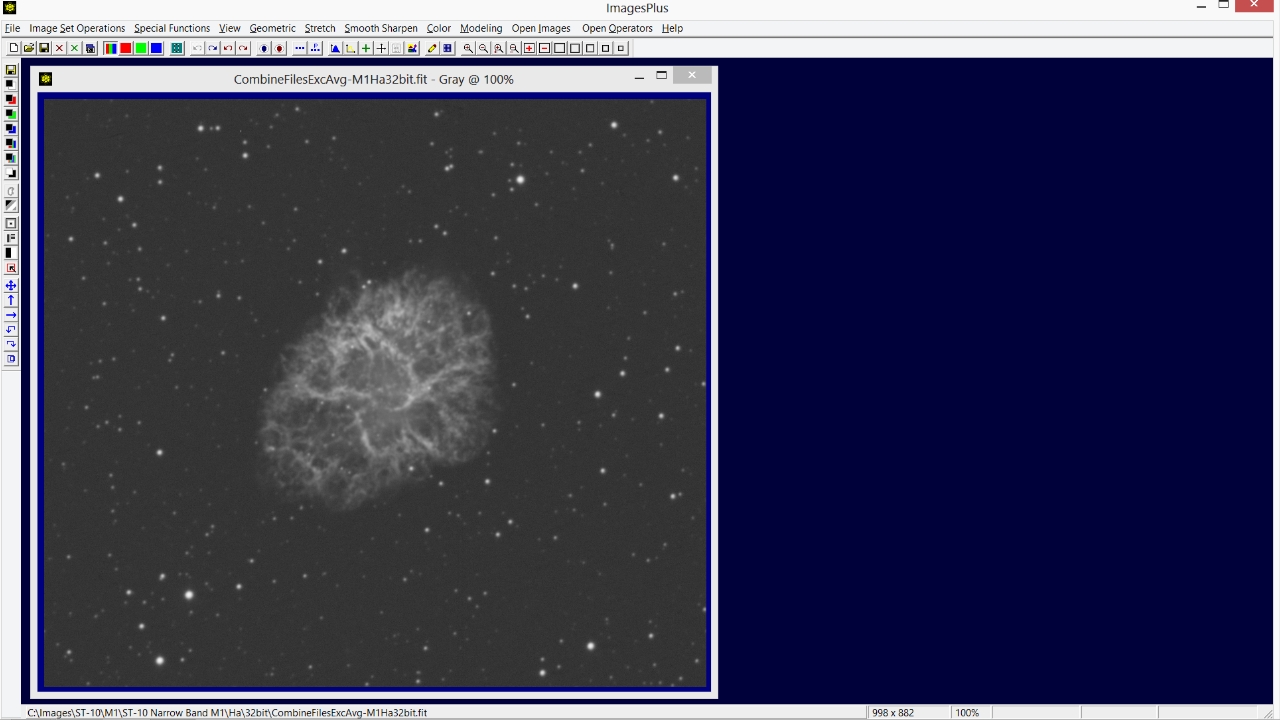Click the ImagesPlus app icon in title bar
The height and width of the screenshot is (720, 1280).
[10, 8]
